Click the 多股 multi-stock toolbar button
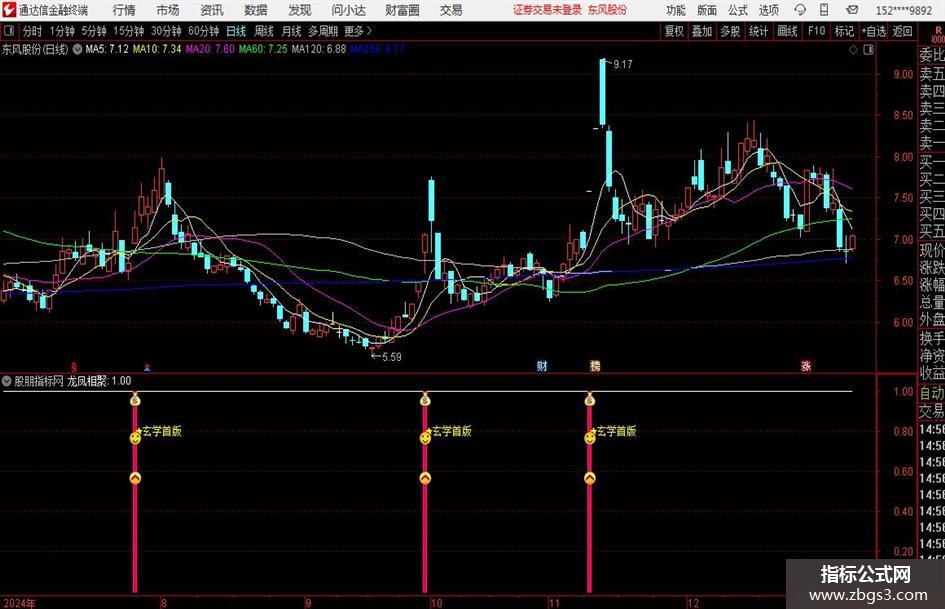The height and width of the screenshot is (609, 945). coord(730,31)
